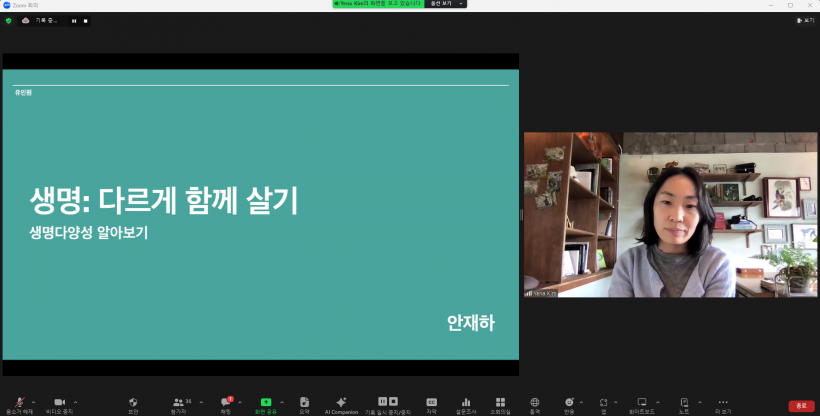Toggle closed captions with the CC icon
The width and height of the screenshot is (820, 416).
pos(432,402)
